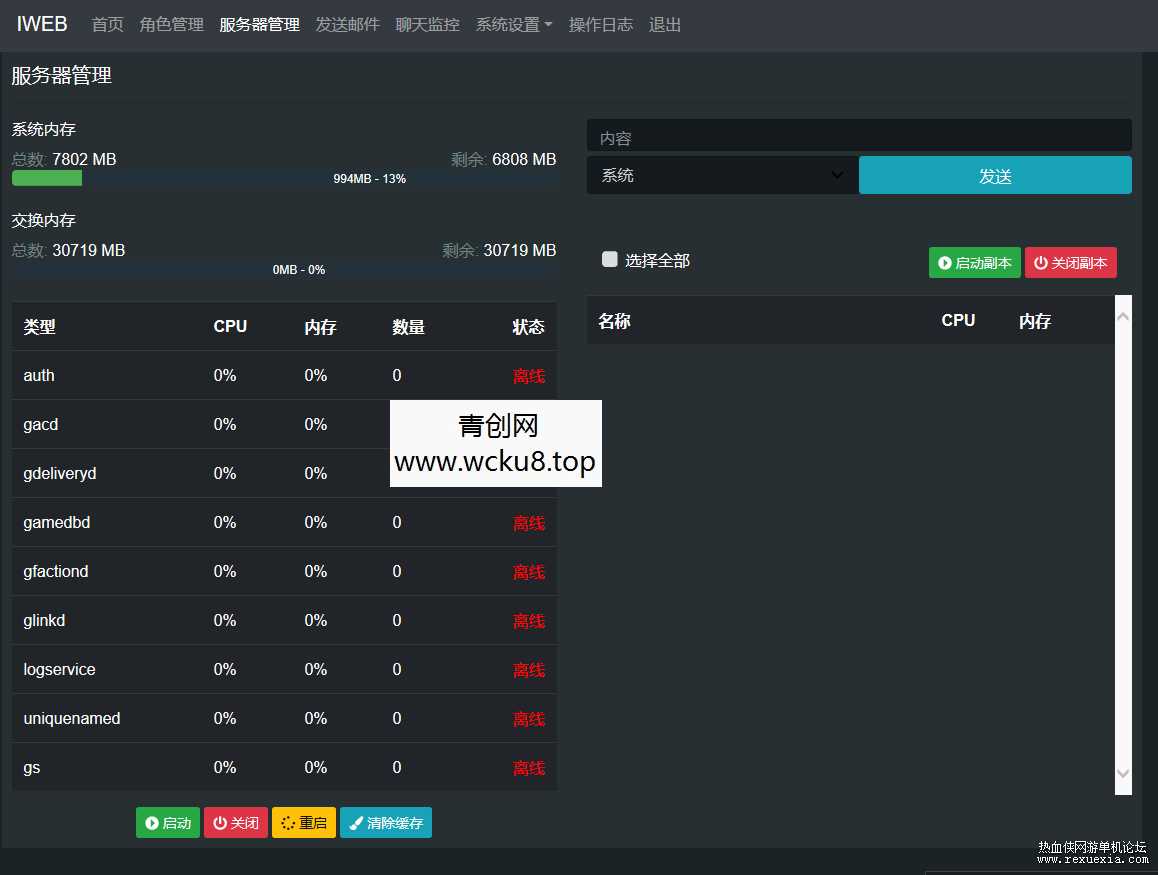
Task: Go to the 首页 menu item
Action: tap(107, 24)
